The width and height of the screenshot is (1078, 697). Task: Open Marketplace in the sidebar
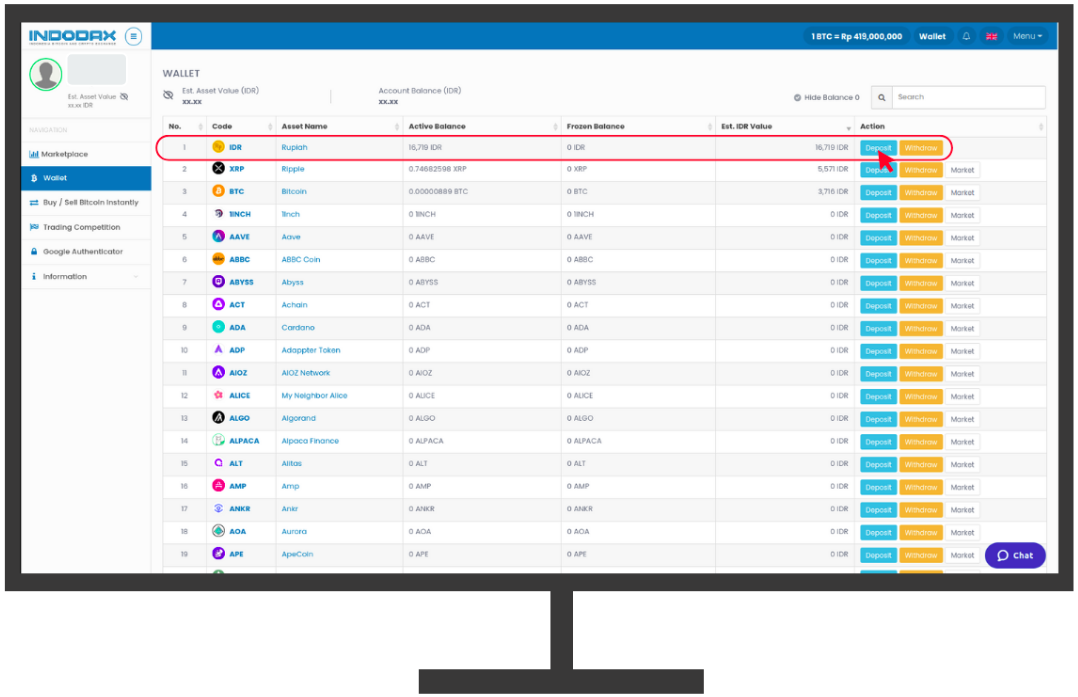click(87, 154)
